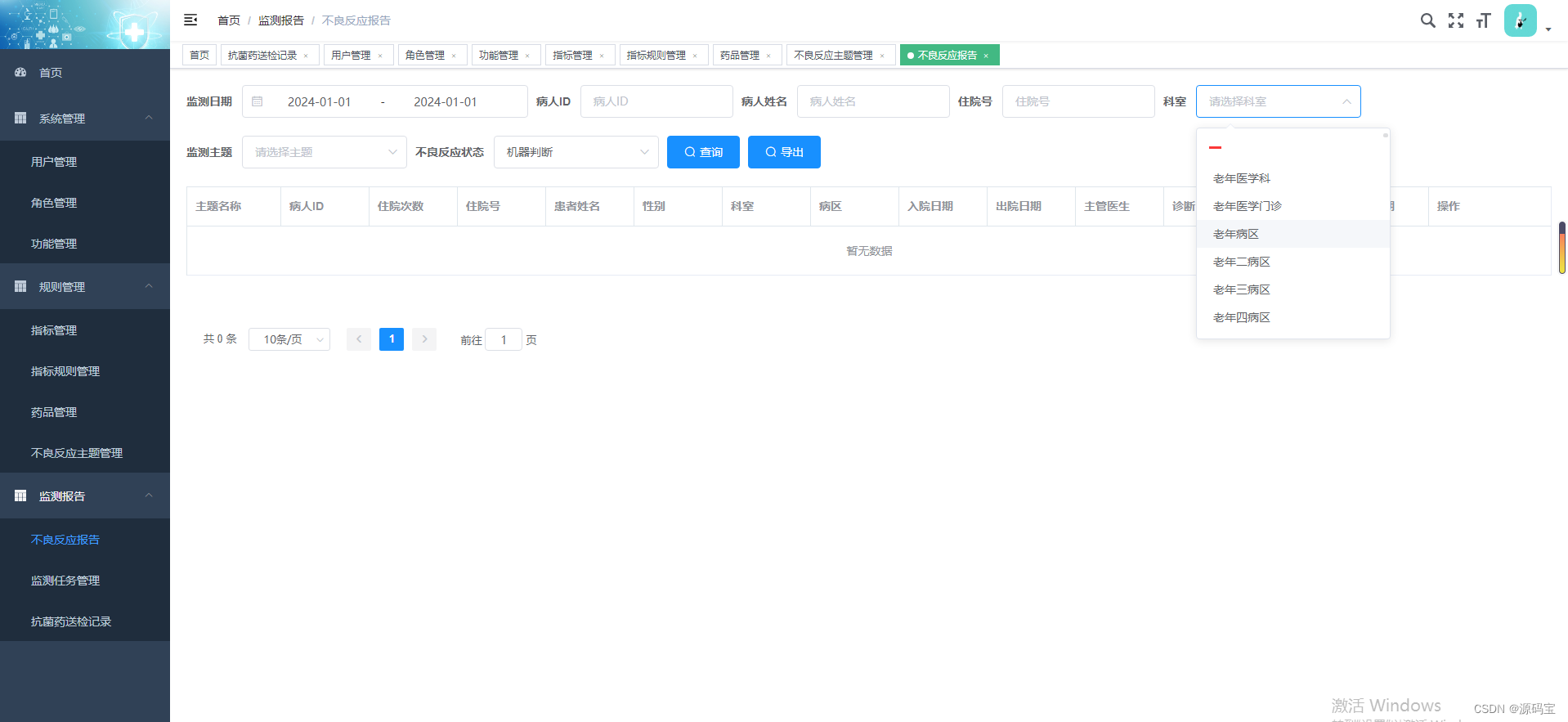
Task: Click the orange vertical scrollbar thumb
Action: coord(1562,247)
